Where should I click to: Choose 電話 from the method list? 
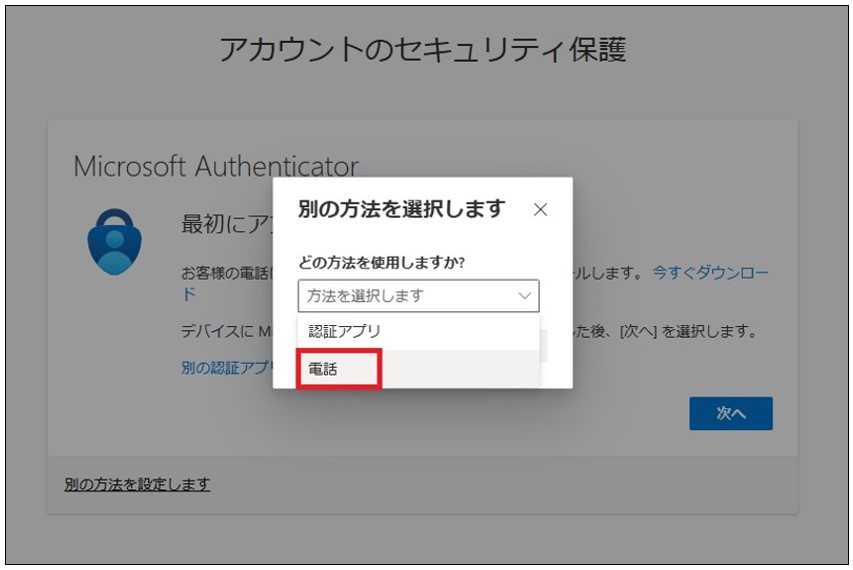pyautogui.click(x=418, y=369)
